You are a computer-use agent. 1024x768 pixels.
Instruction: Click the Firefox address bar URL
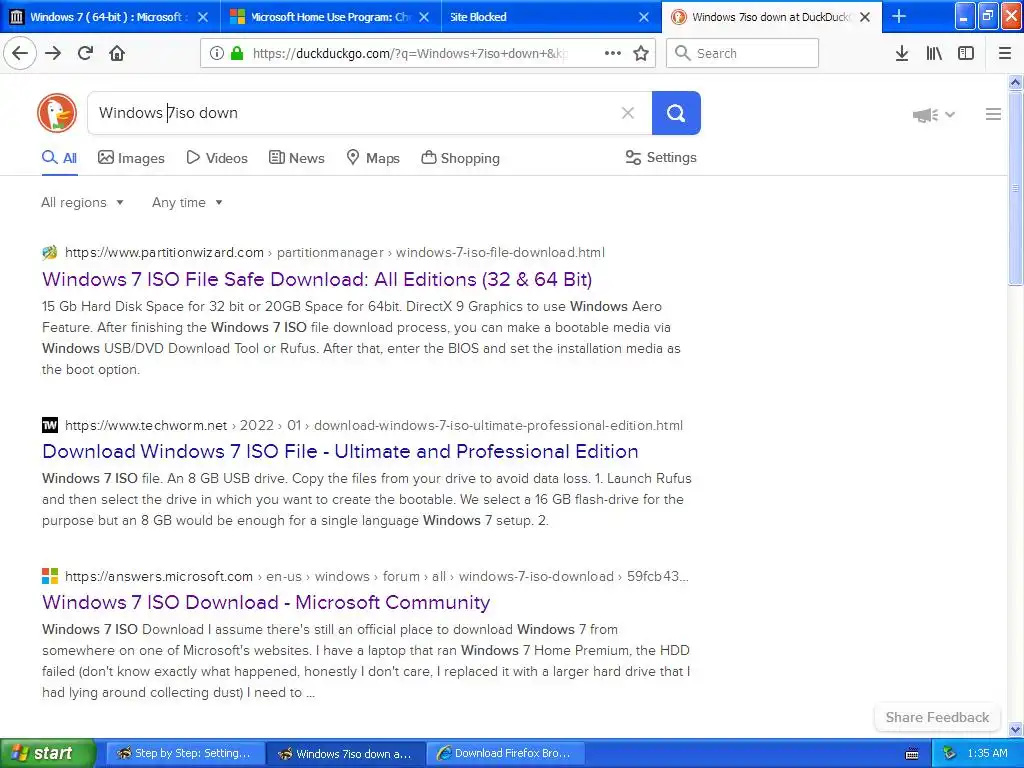coord(410,54)
